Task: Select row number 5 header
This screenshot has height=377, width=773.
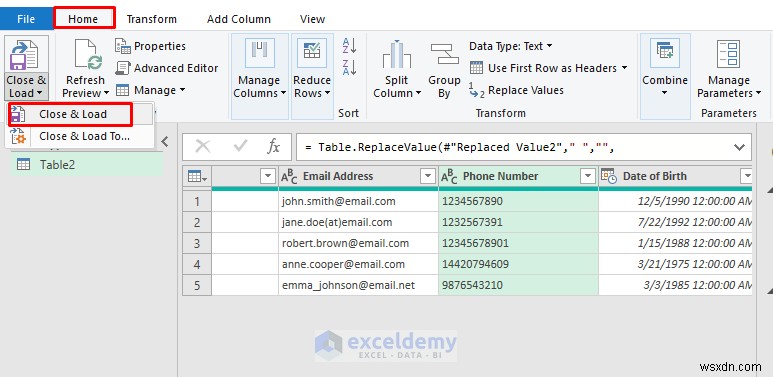Action: coord(197,285)
